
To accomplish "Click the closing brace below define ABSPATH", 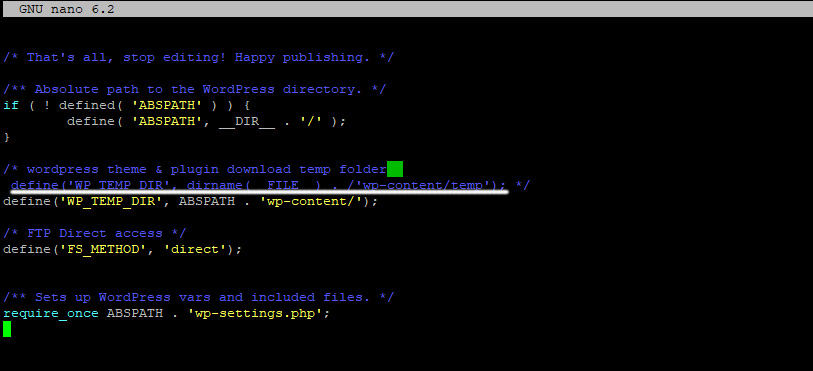I will (x=7, y=137).
